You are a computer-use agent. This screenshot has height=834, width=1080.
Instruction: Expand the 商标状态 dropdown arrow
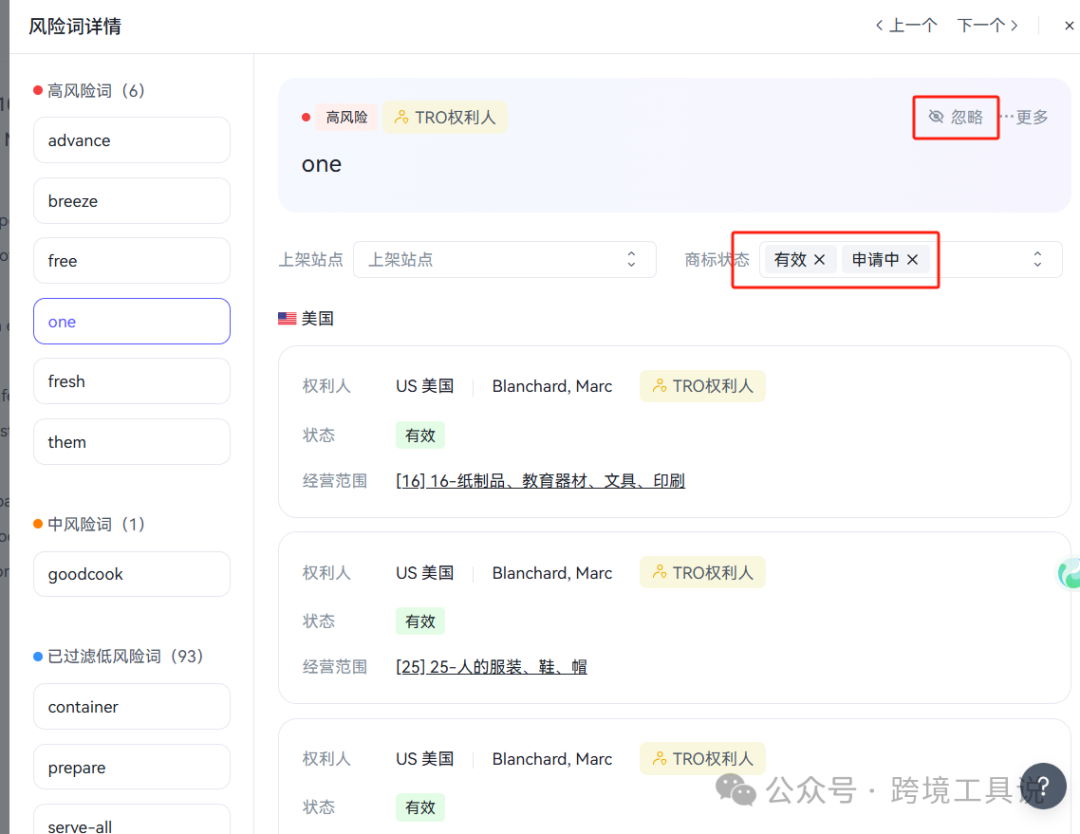tap(1037, 260)
